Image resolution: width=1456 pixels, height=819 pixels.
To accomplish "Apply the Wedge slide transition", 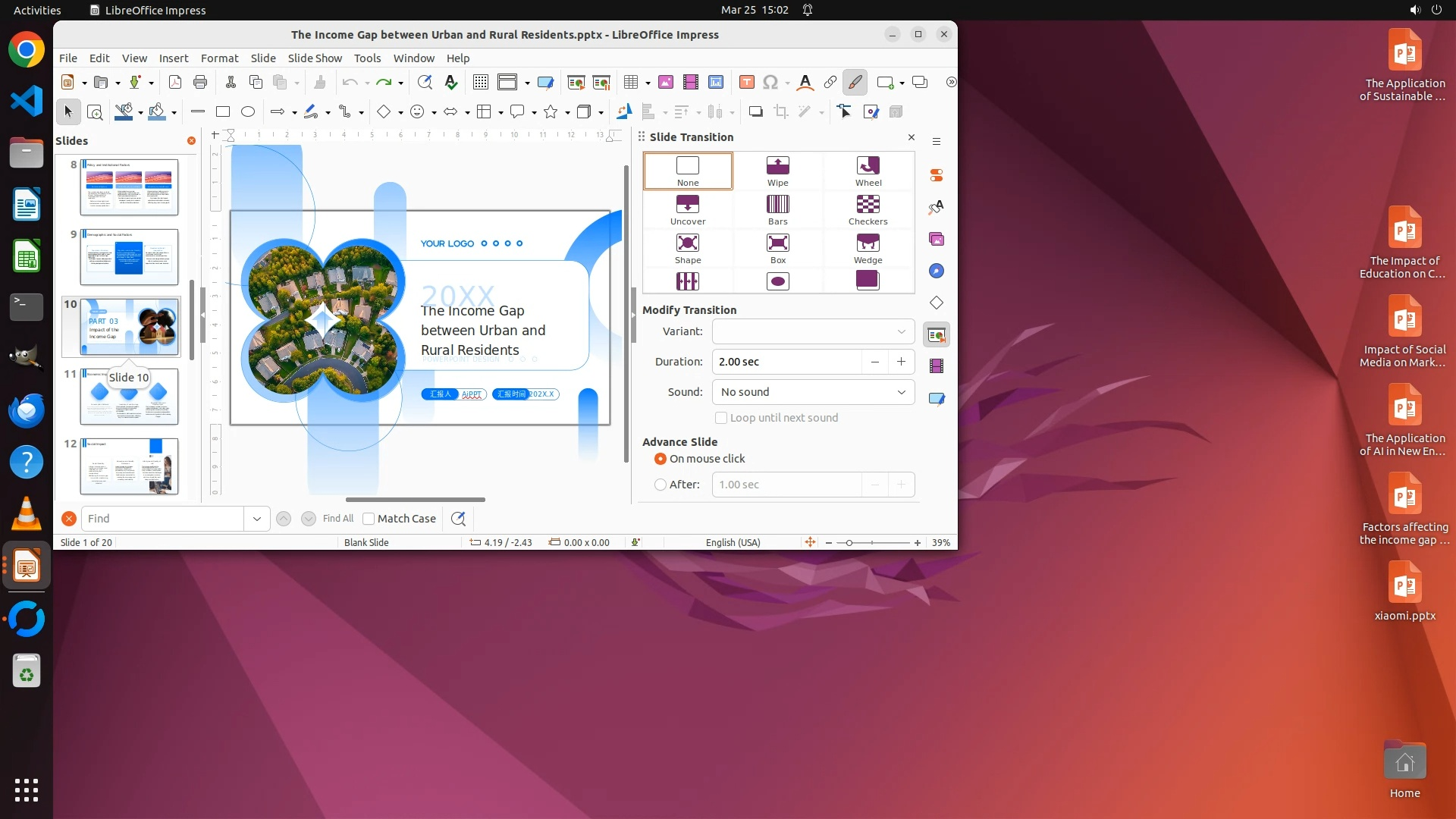I will (x=868, y=248).
